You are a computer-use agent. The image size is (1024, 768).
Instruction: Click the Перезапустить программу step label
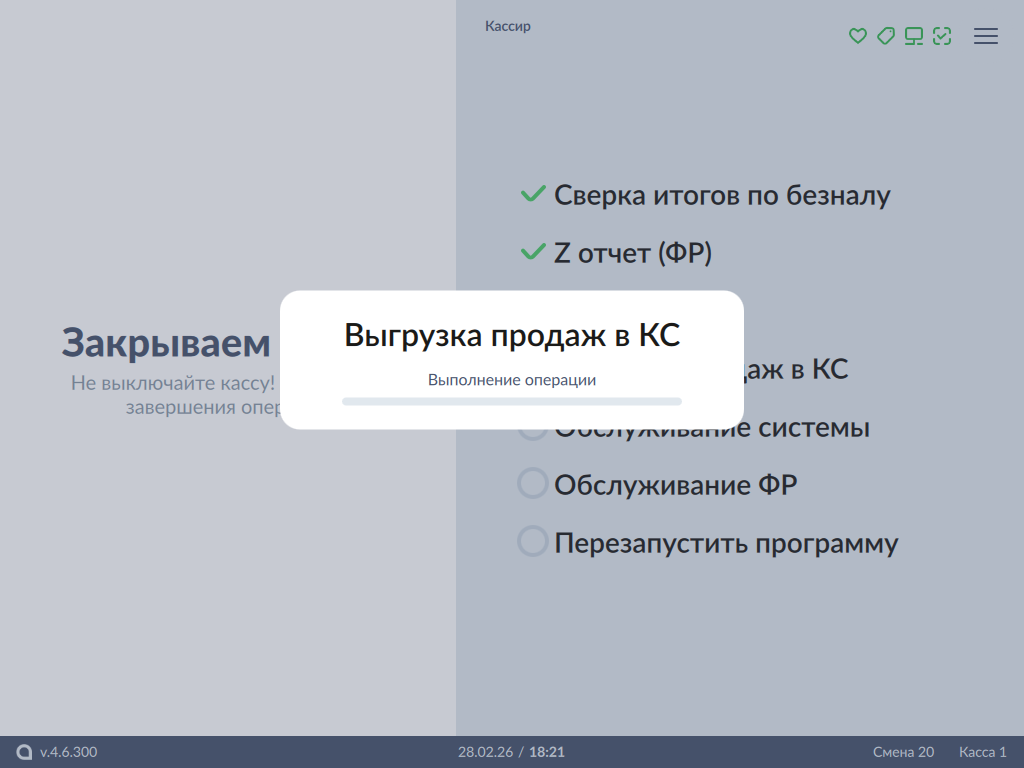726,544
